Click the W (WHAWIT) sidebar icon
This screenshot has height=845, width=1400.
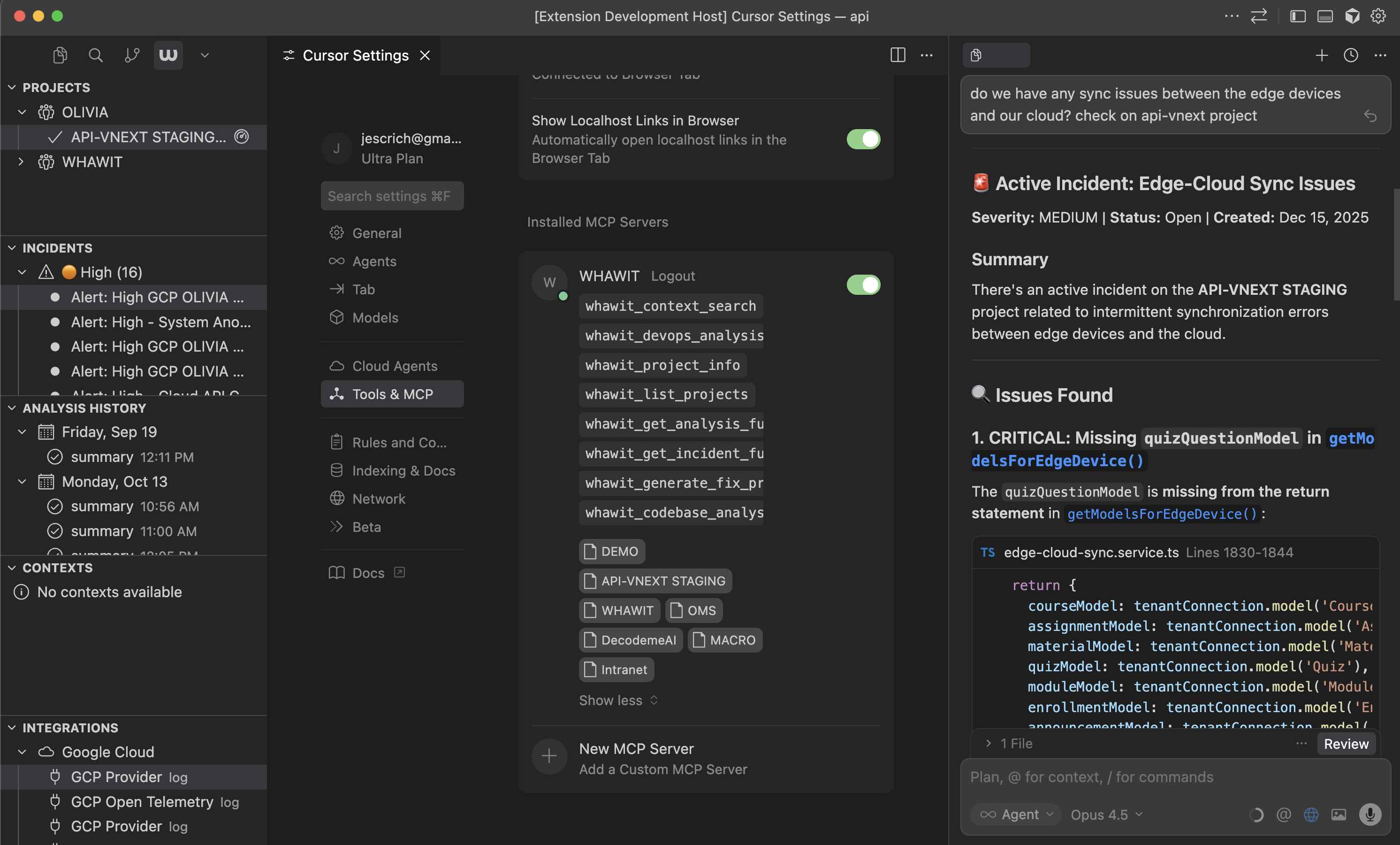[x=167, y=55]
